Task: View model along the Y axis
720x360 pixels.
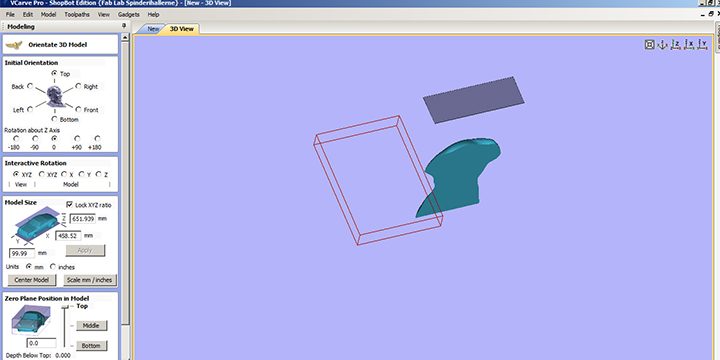Action: (702, 45)
